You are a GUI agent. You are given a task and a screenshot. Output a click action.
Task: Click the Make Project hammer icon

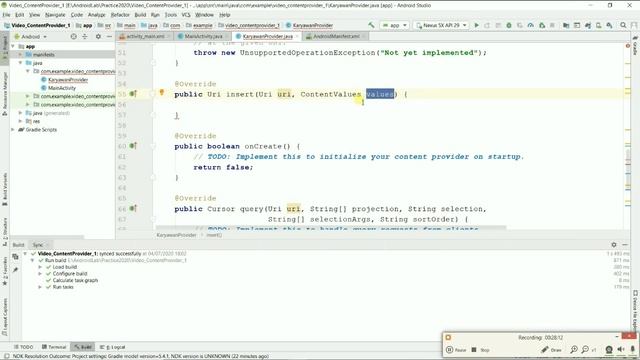[x=371, y=25]
